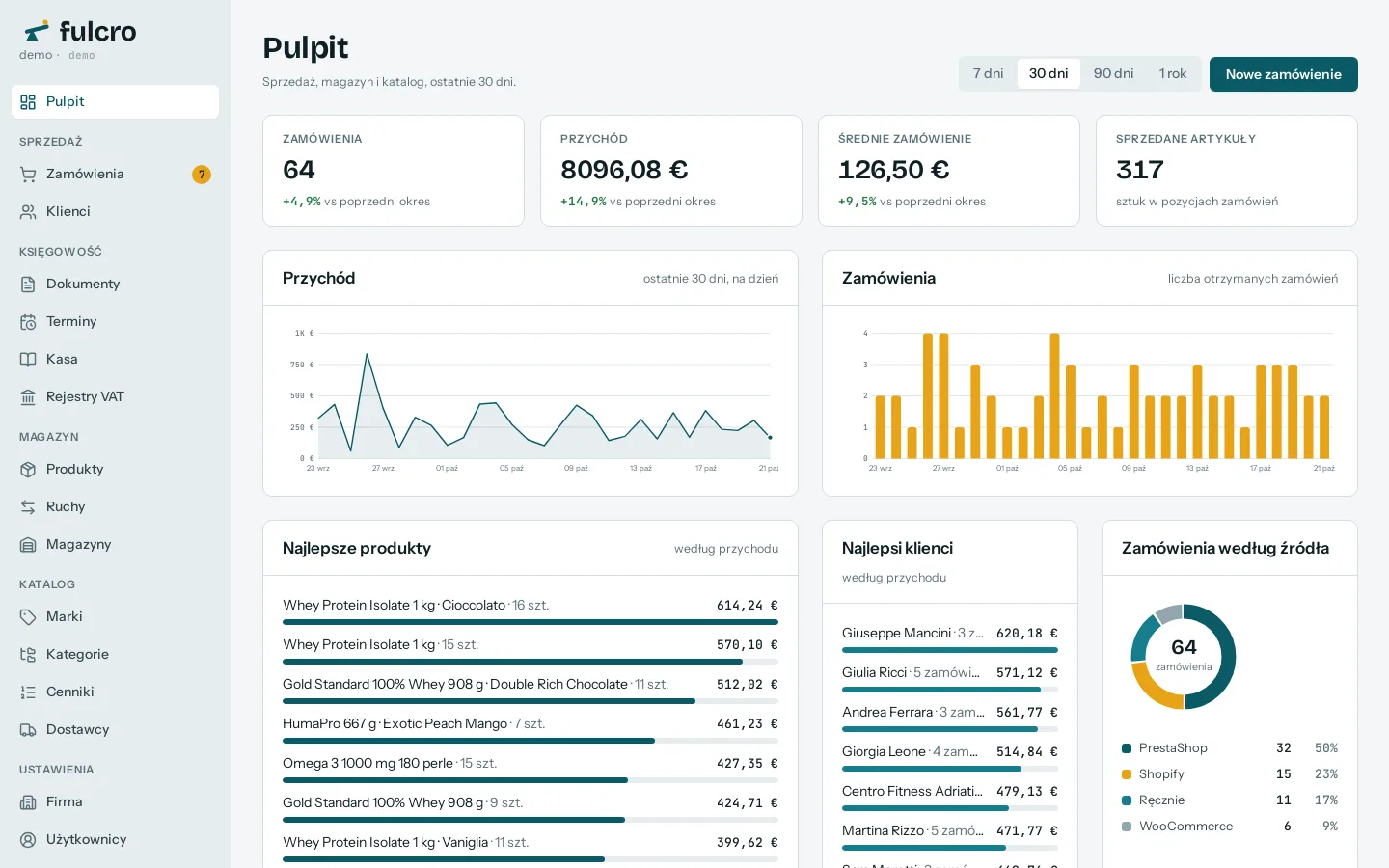Open customer Centro Fitness Adriati...
The image size is (1389, 868).
pyautogui.click(x=950, y=797)
